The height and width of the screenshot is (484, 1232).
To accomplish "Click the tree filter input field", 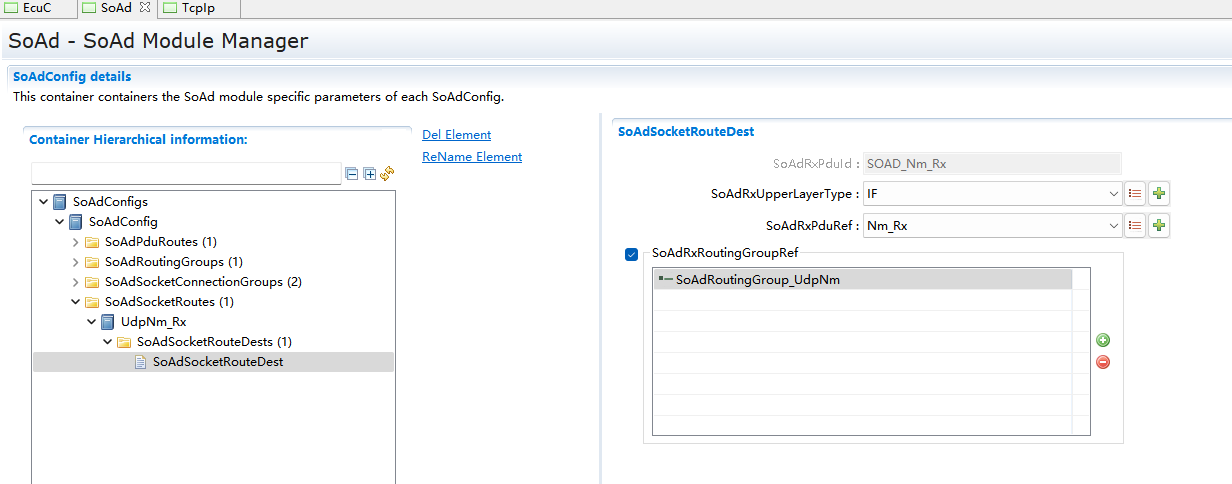I will (186, 174).
